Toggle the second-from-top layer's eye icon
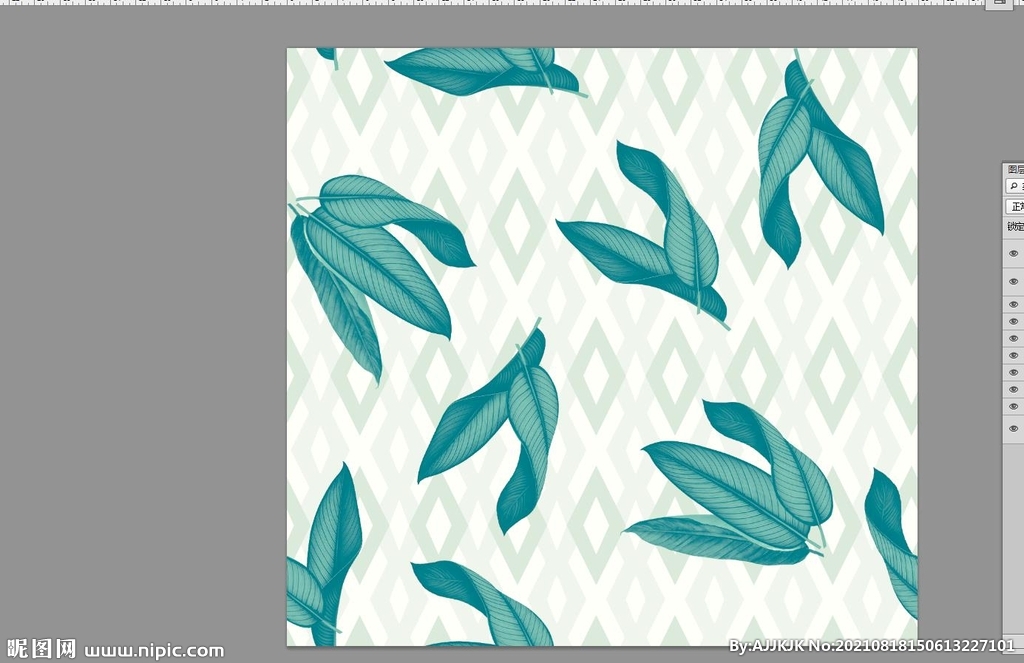The width and height of the screenshot is (1024, 663). click(1014, 282)
